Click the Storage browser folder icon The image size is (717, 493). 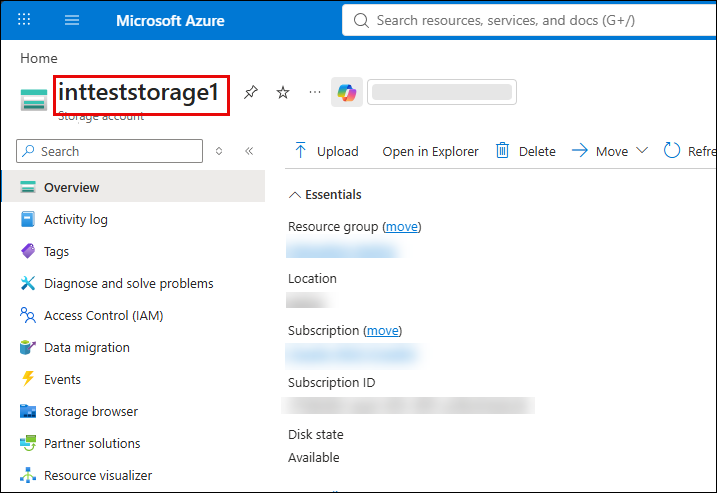coord(28,411)
